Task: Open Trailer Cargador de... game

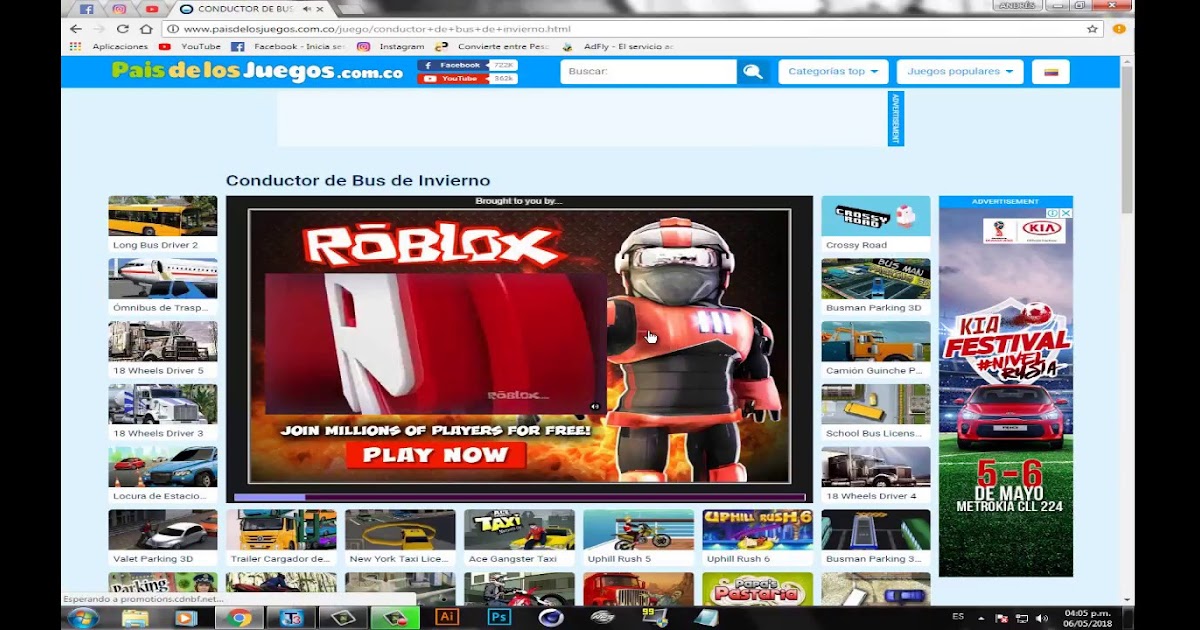Action: pyautogui.click(x=281, y=539)
